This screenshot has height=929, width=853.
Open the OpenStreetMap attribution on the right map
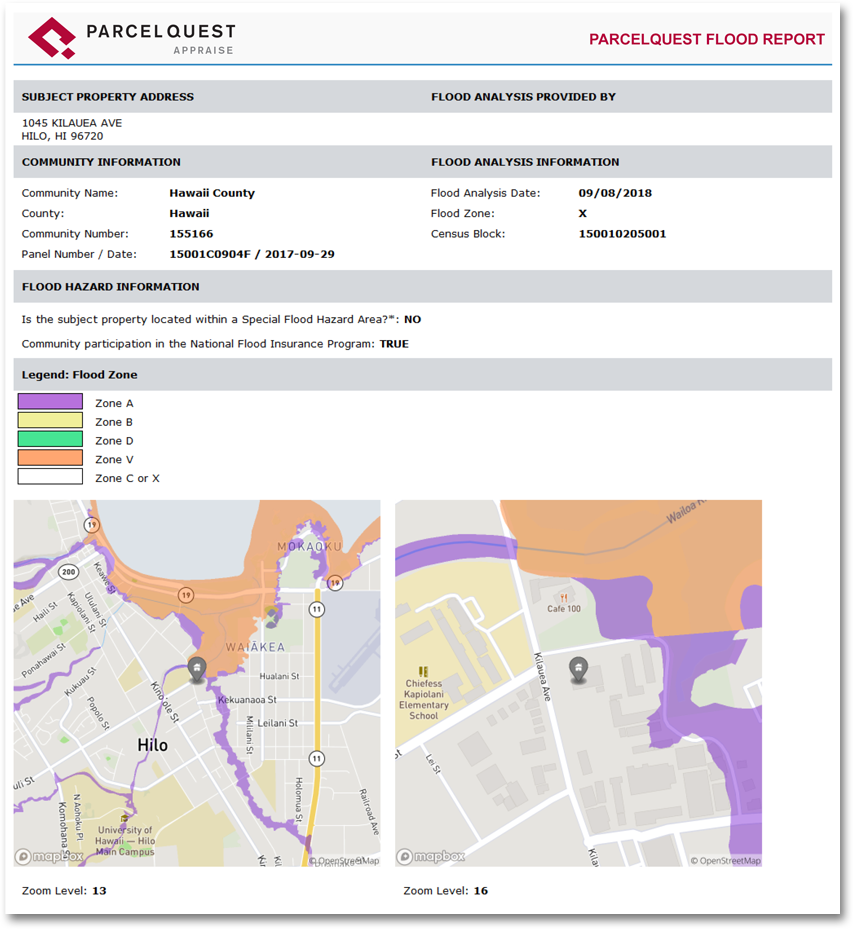(x=725, y=861)
